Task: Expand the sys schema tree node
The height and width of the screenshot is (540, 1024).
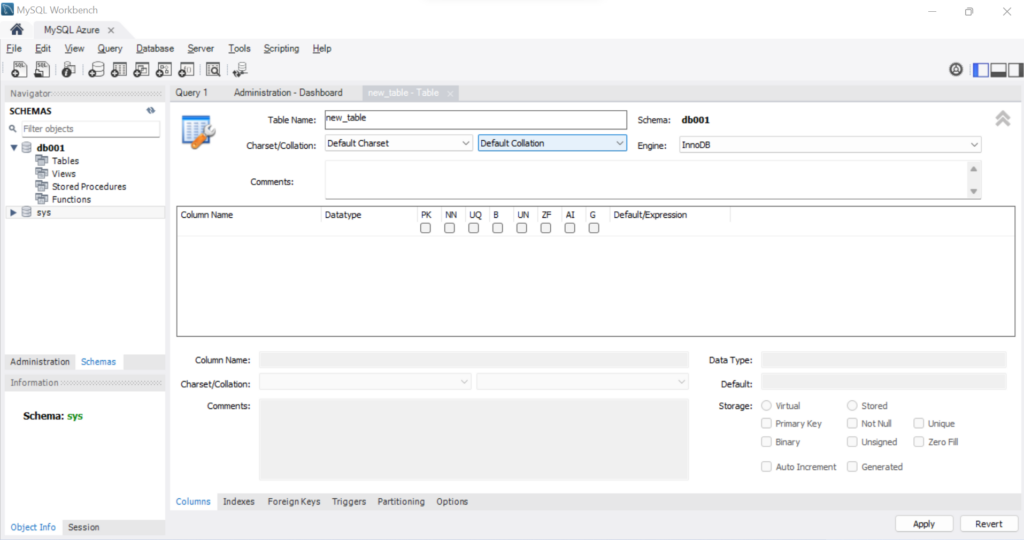Action: (x=13, y=212)
